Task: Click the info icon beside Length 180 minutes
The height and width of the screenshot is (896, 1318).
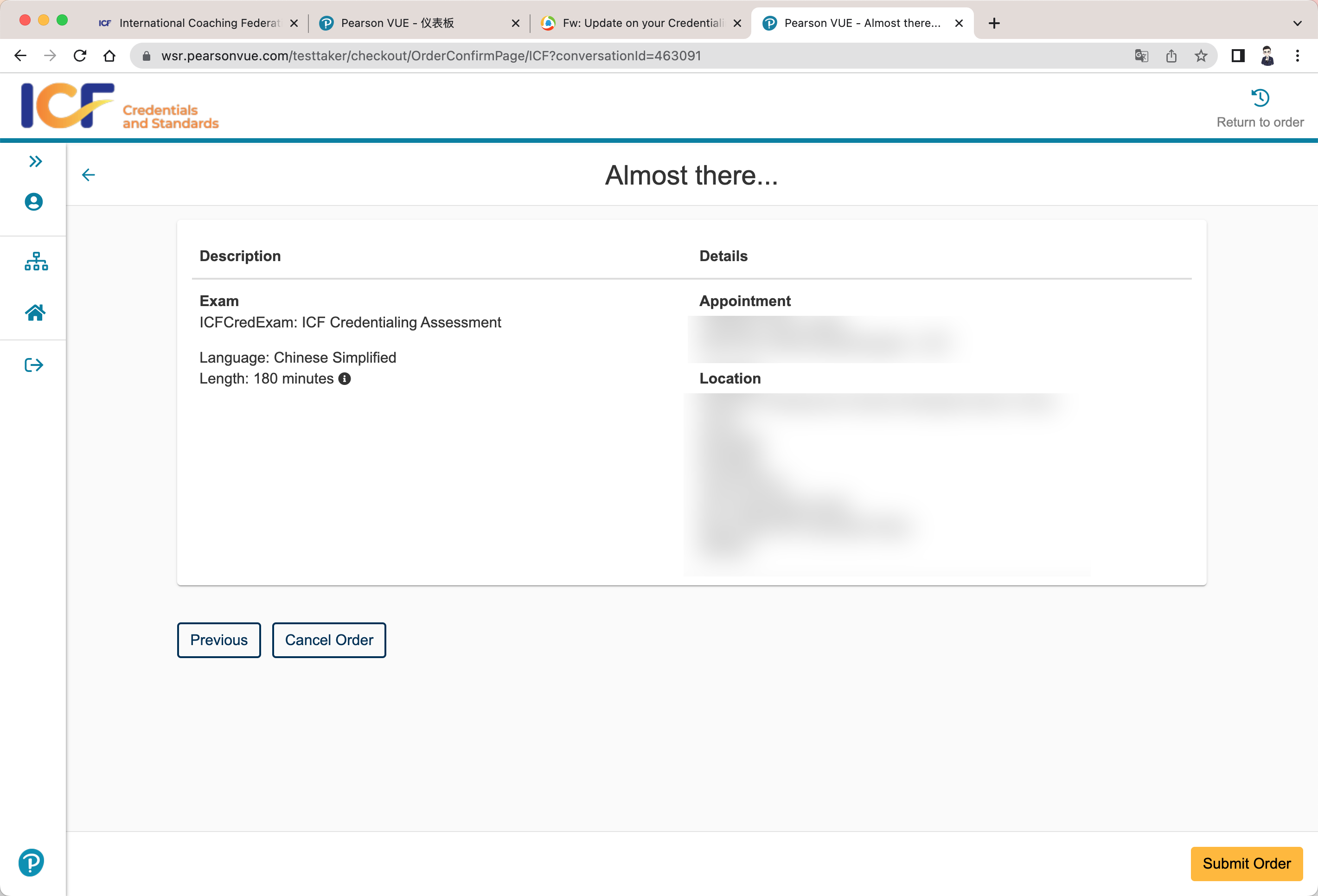Action: click(344, 379)
